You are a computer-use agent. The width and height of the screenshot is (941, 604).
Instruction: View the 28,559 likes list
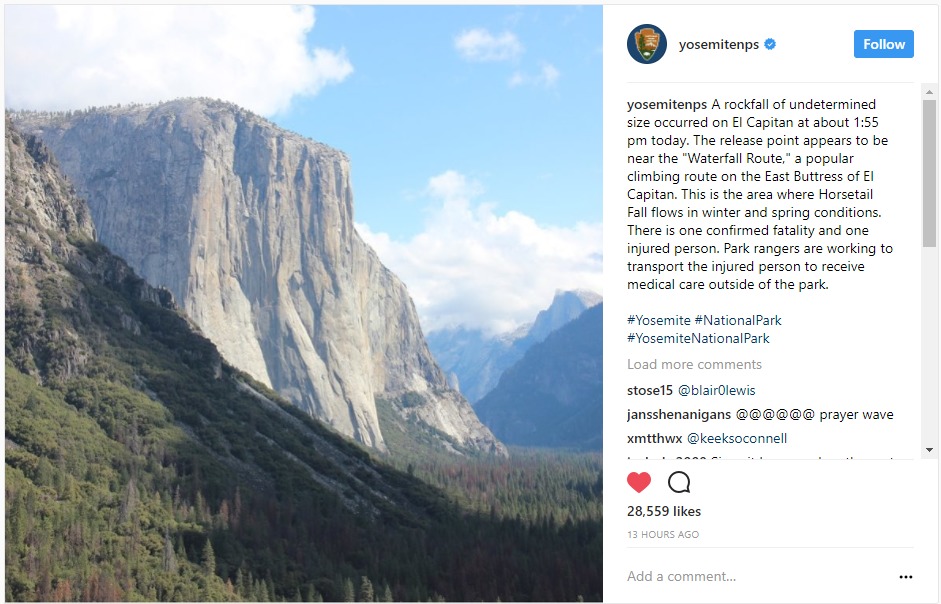coord(664,511)
